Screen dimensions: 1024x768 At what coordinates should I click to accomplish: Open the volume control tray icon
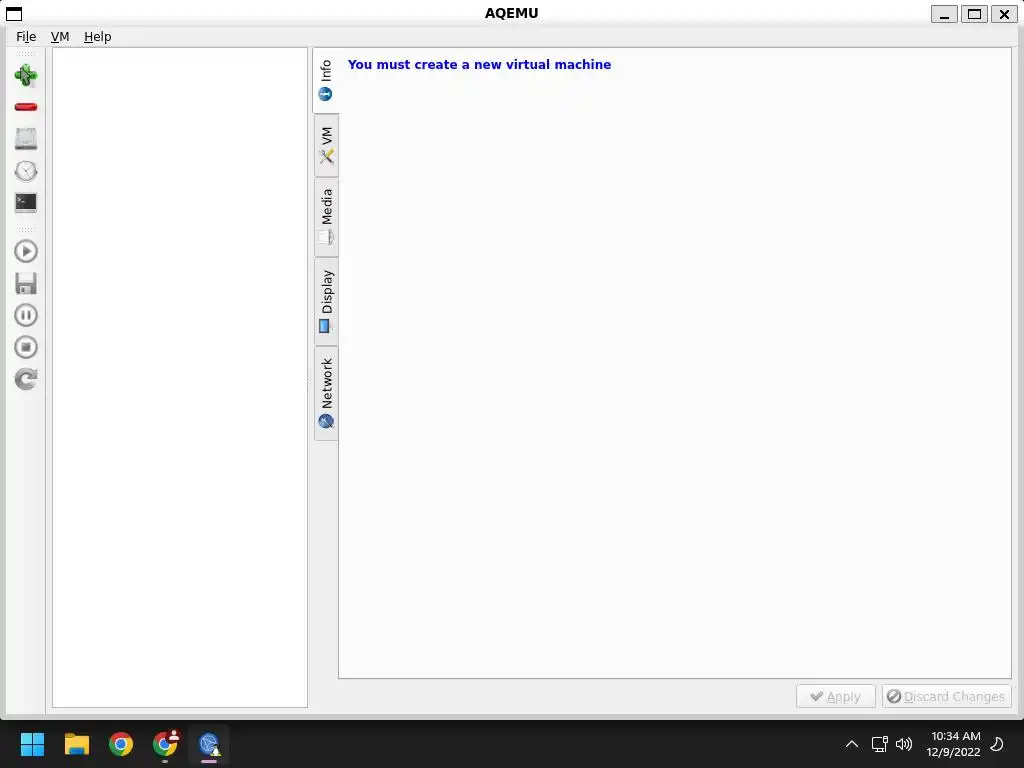(904, 744)
